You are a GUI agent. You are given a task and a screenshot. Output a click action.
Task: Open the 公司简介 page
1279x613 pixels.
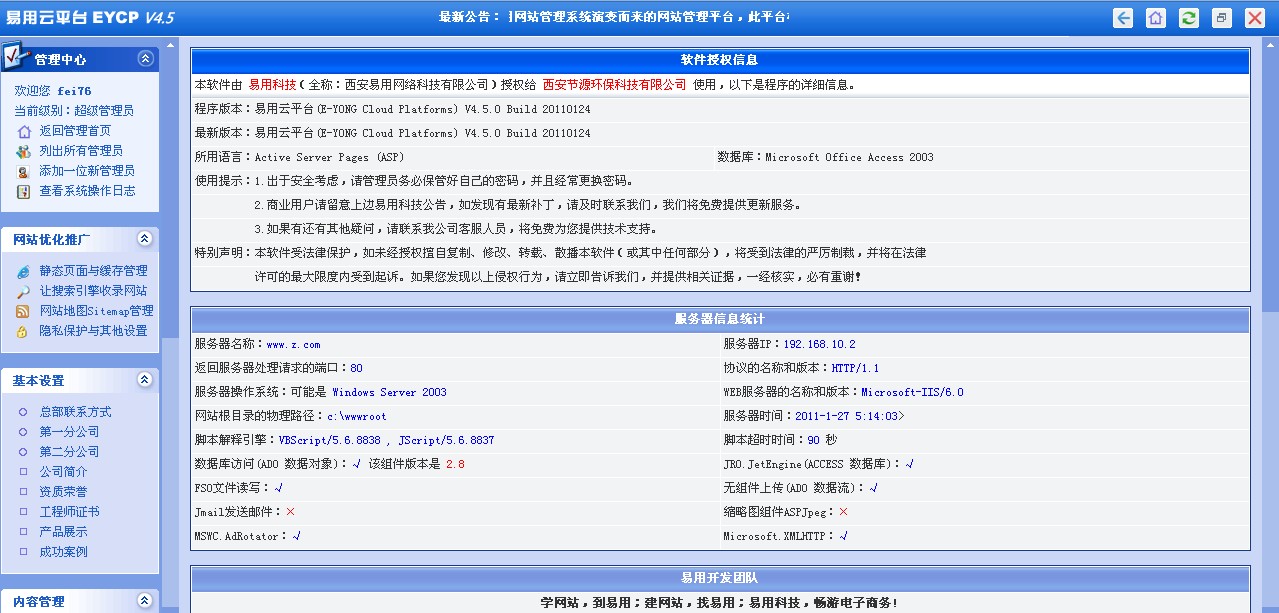click(63, 472)
